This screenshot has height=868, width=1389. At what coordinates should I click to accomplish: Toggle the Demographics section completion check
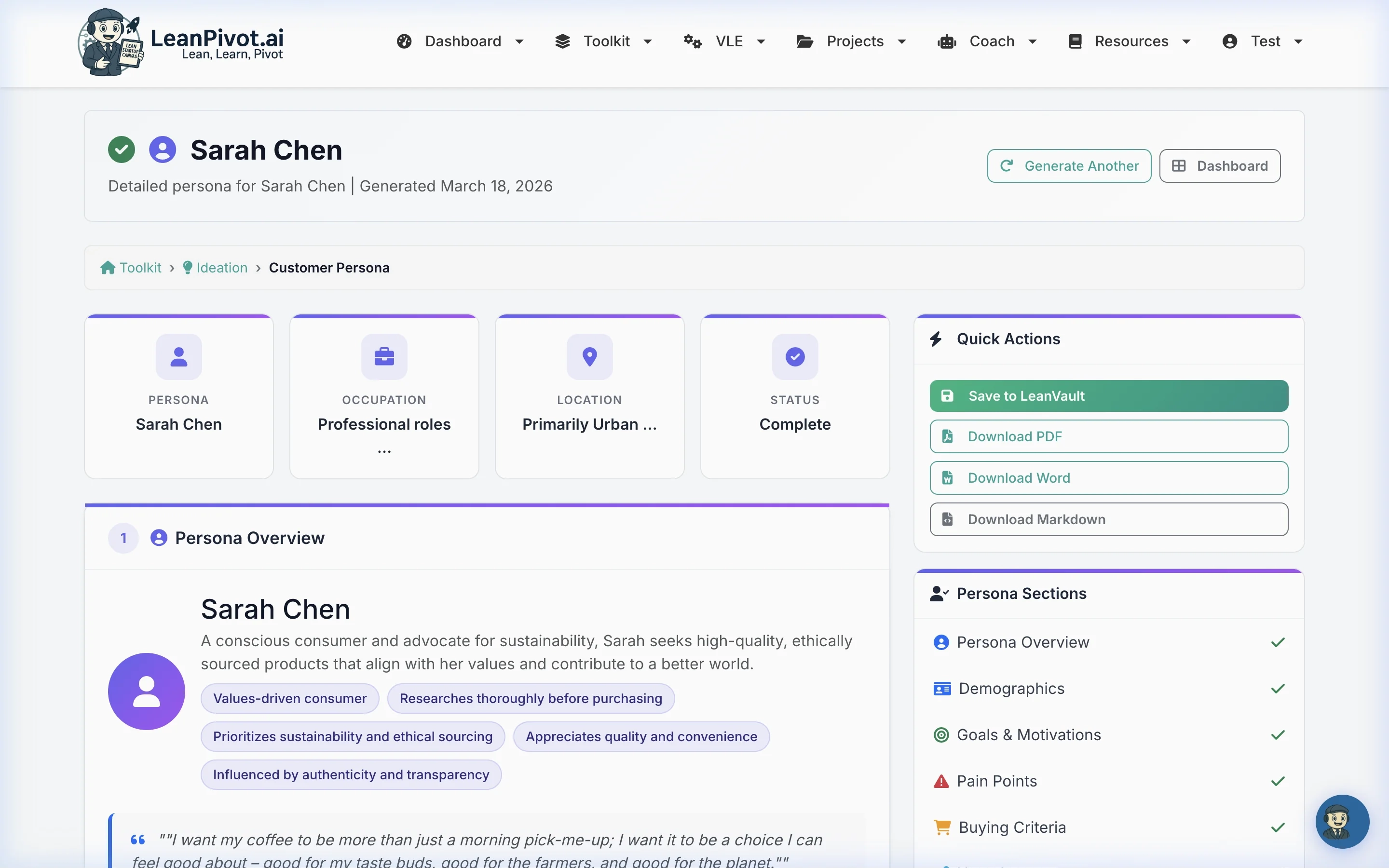tap(1278, 688)
